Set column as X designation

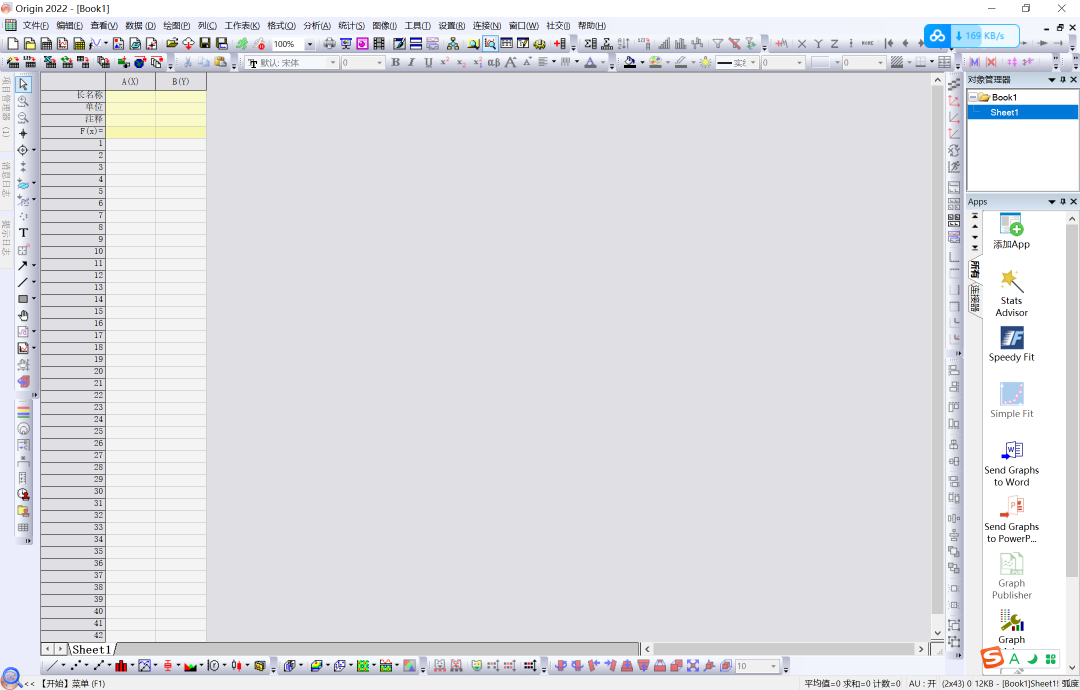[x=802, y=43]
